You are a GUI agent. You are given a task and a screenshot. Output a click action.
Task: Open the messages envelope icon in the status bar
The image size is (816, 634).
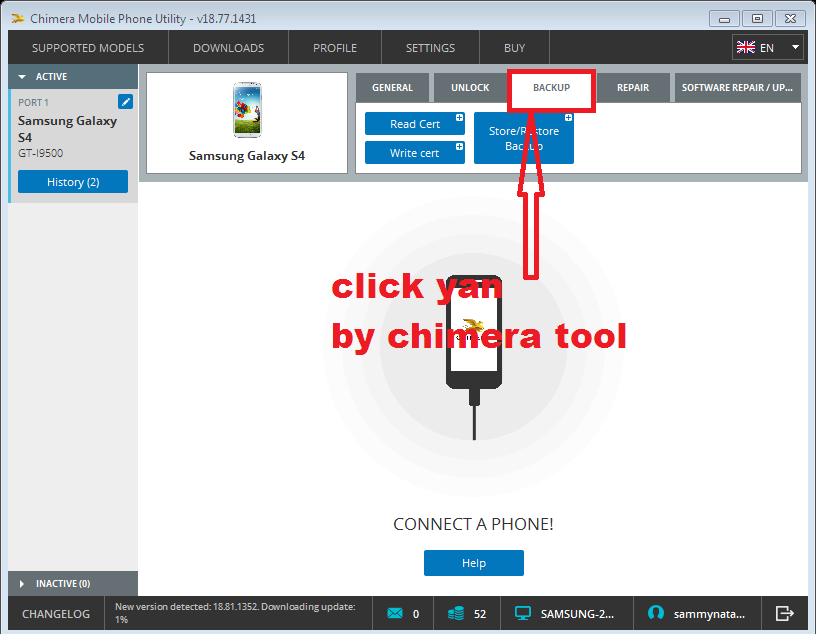coord(395,613)
